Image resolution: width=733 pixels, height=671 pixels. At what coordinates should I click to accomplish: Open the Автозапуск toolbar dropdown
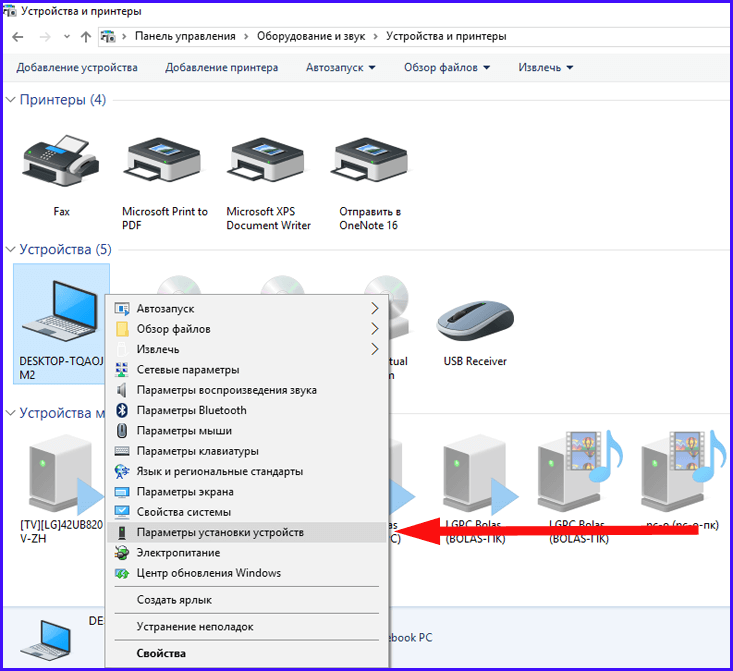[x=341, y=68]
